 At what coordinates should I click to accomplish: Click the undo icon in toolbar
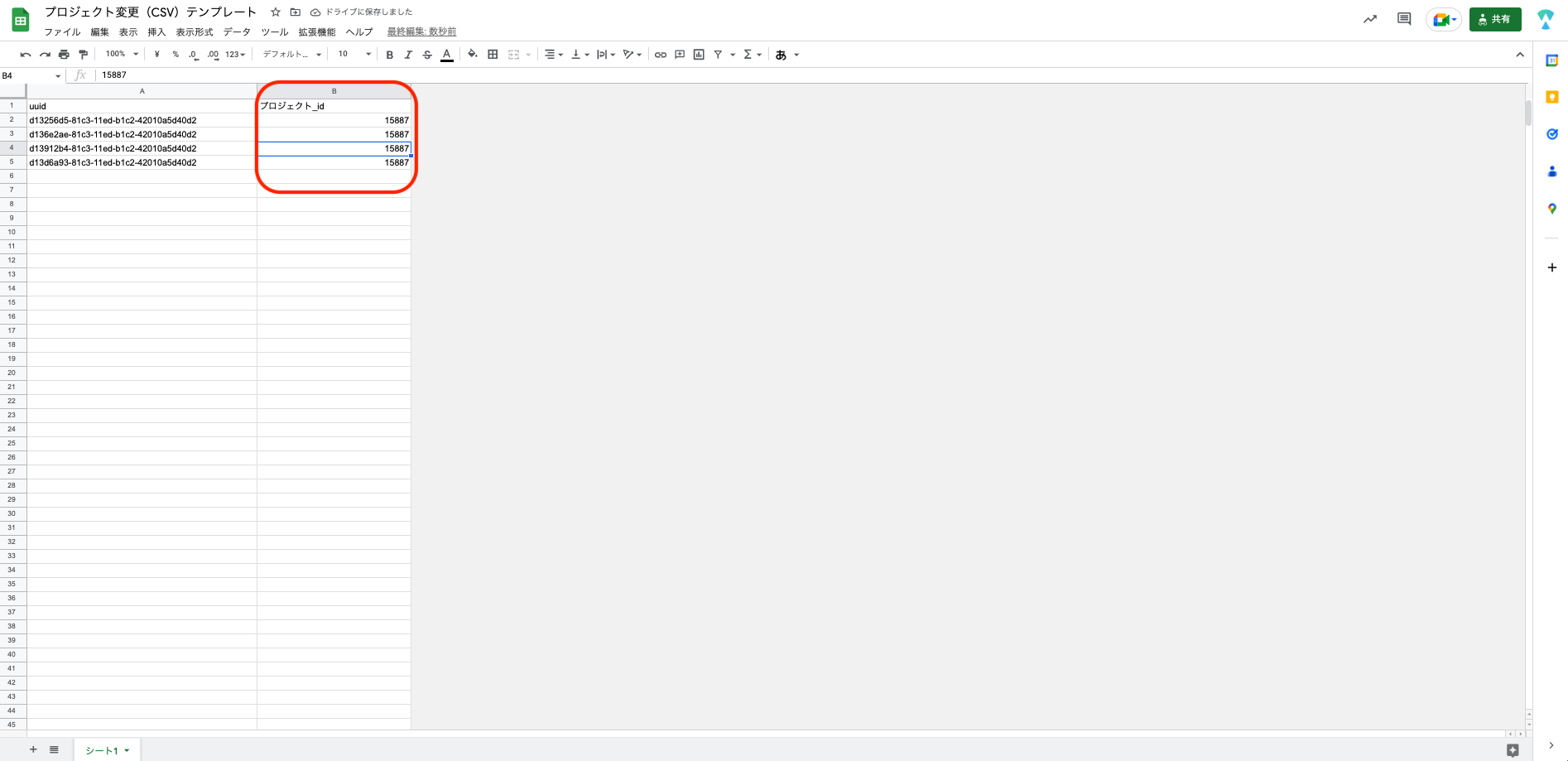tap(26, 55)
